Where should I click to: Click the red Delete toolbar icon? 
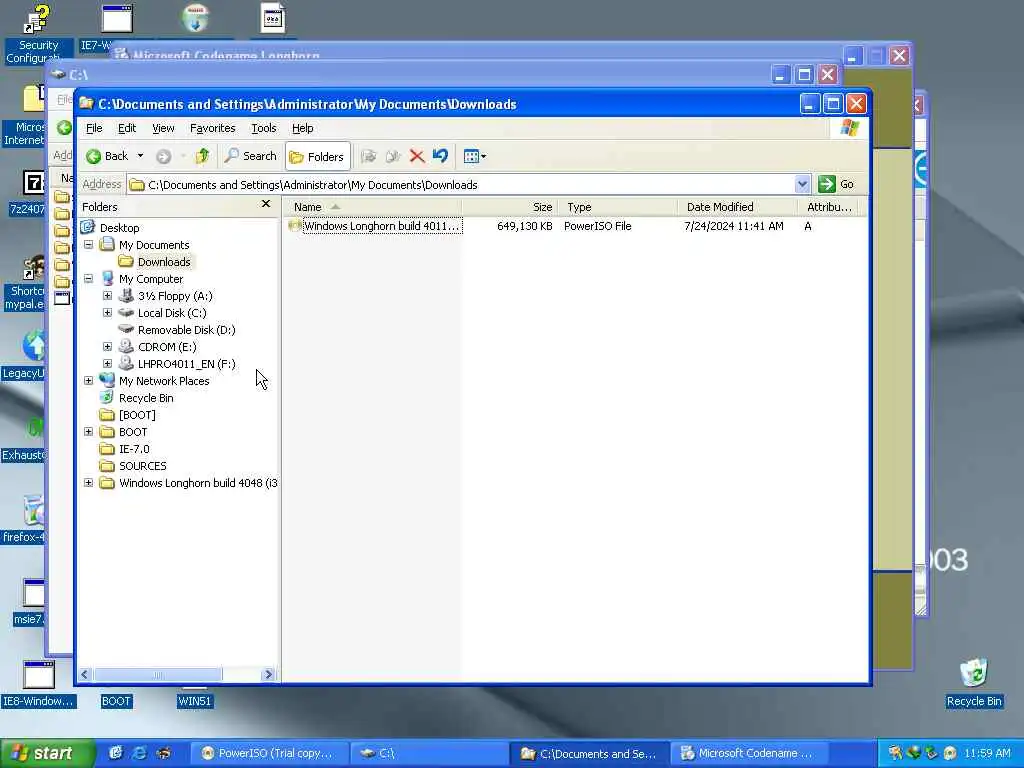[x=417, y=156]
